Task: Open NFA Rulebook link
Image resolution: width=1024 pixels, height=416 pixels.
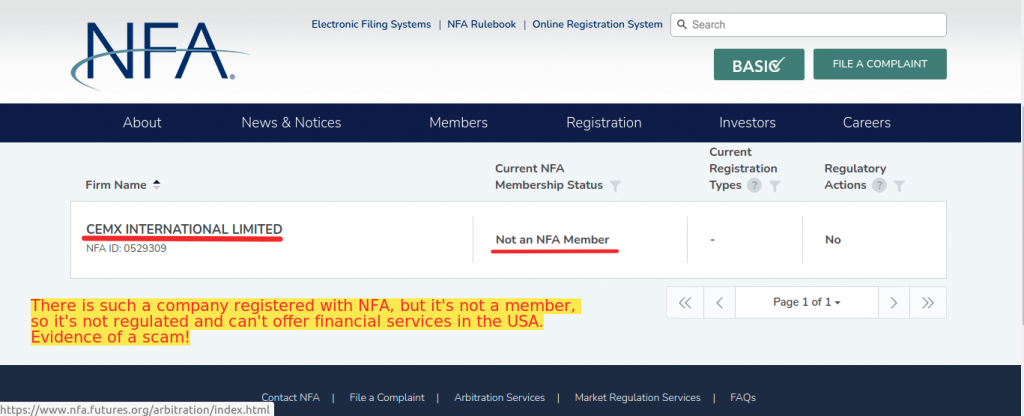Action: point(481,24)
